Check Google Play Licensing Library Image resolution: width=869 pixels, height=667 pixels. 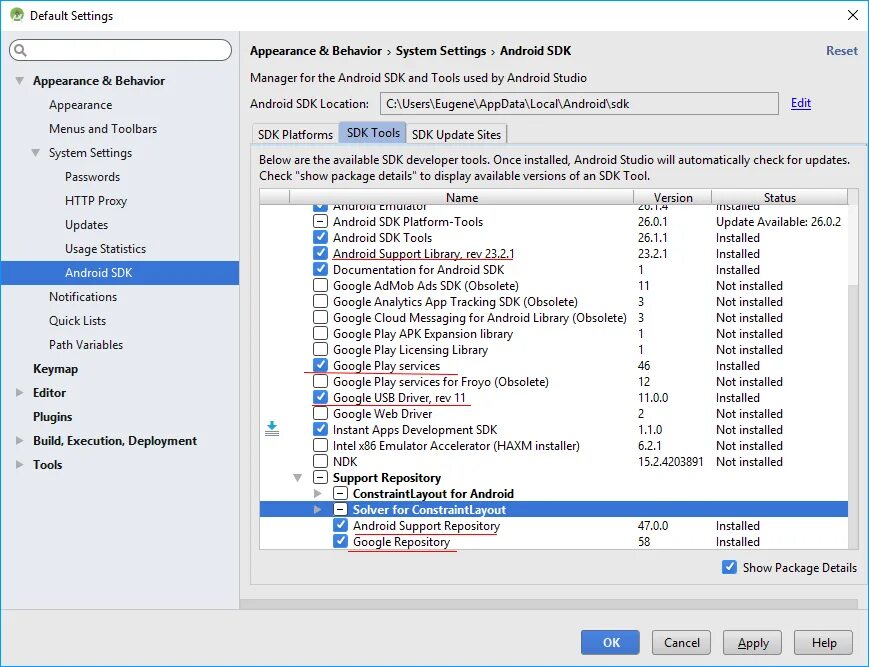point(320,350)
